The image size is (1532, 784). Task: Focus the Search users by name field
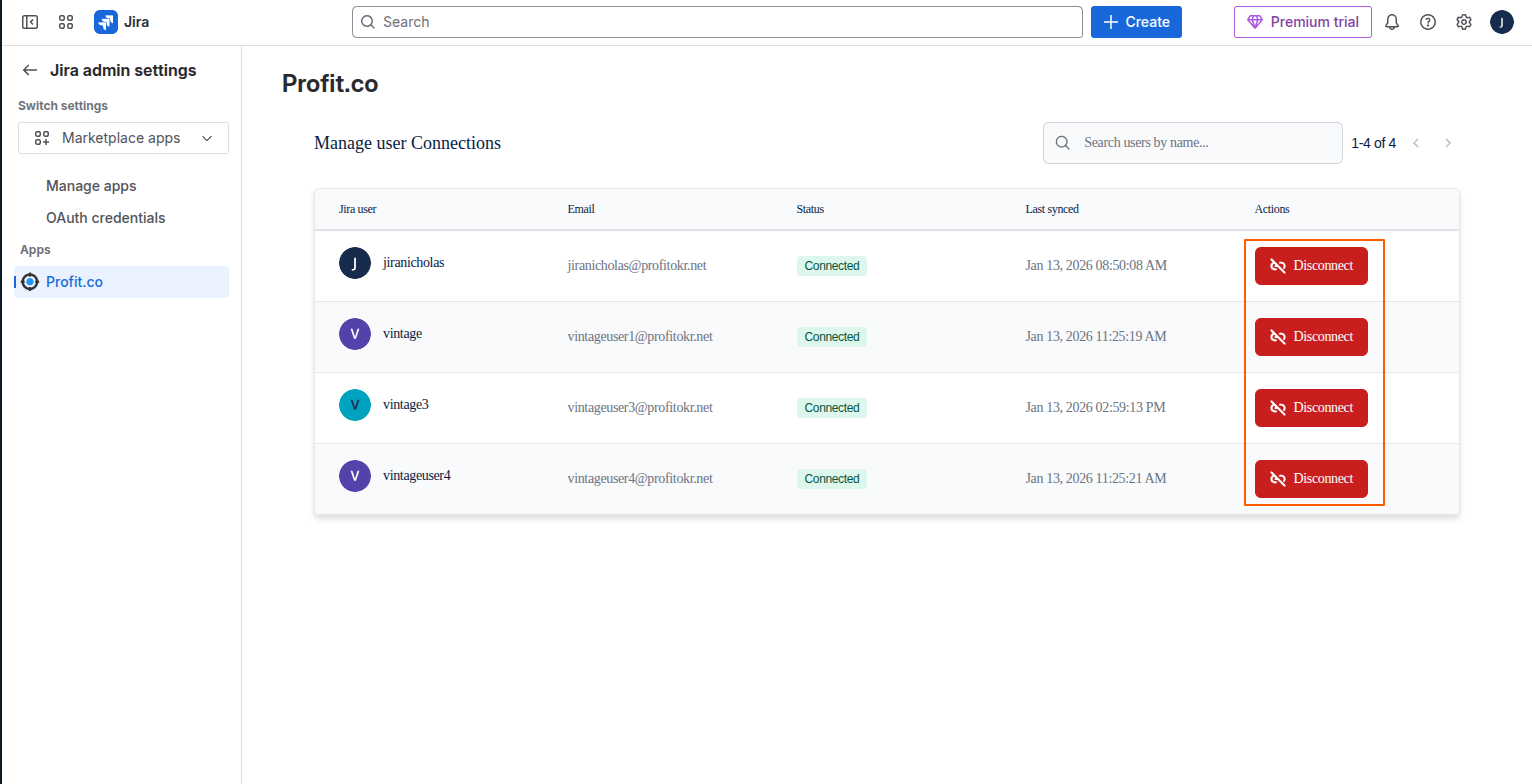[x=1193, y=143]
